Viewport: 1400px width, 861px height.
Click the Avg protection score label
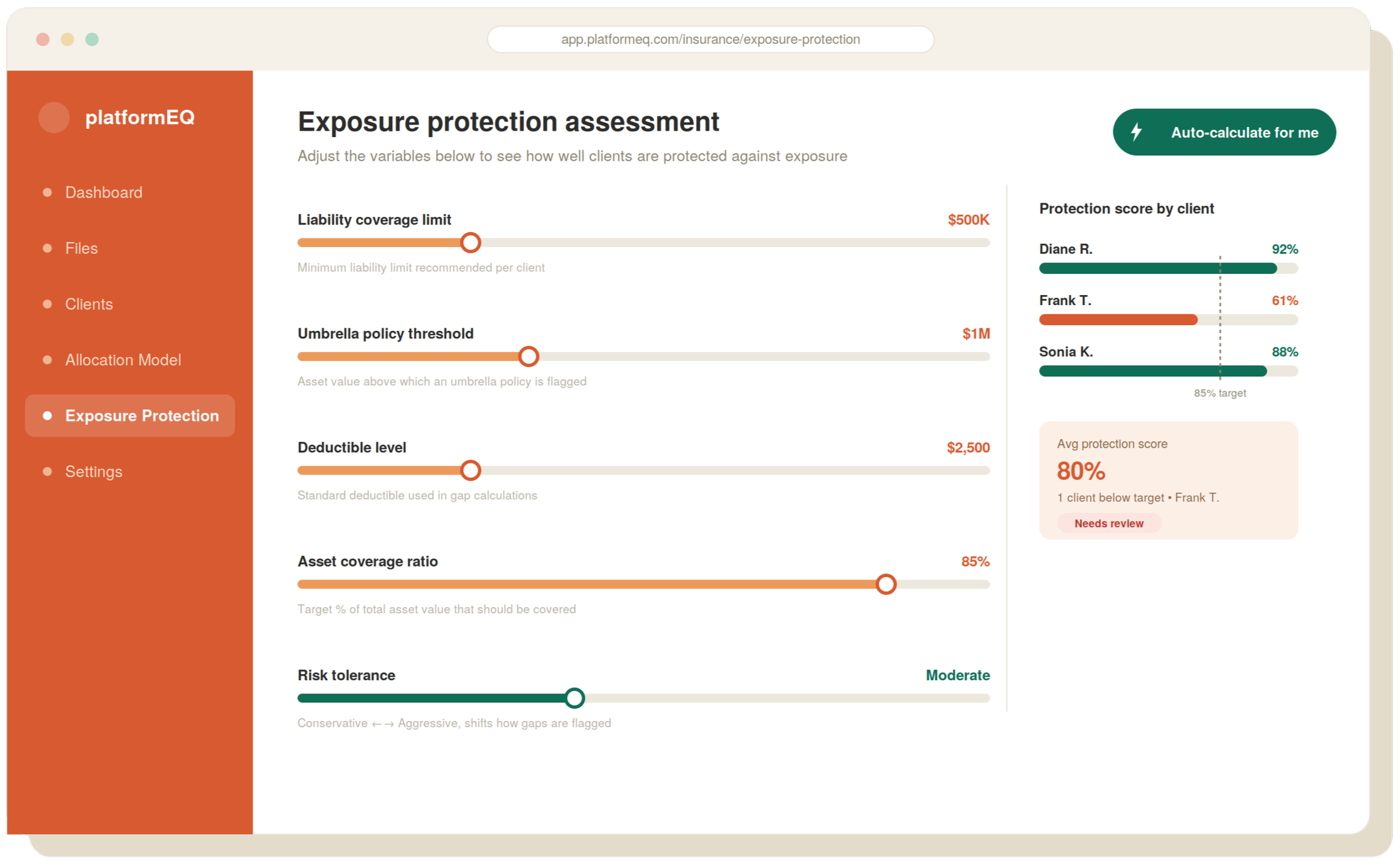click(1112, 444)
